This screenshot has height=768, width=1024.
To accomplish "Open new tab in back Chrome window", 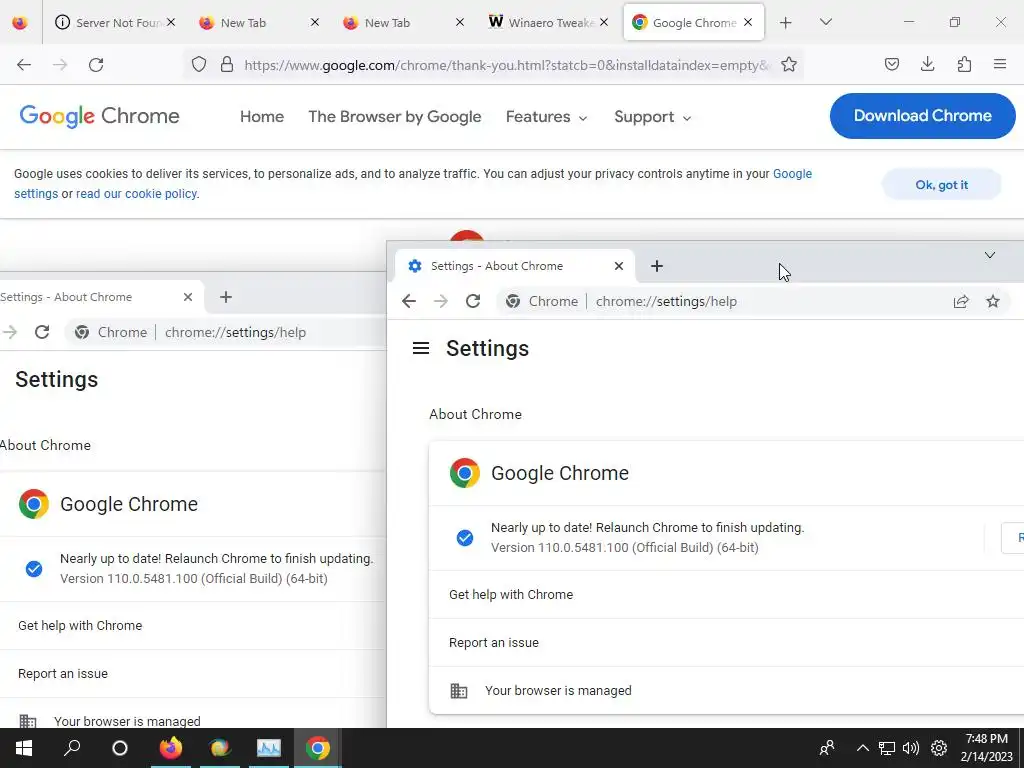I will pos(226,297).
